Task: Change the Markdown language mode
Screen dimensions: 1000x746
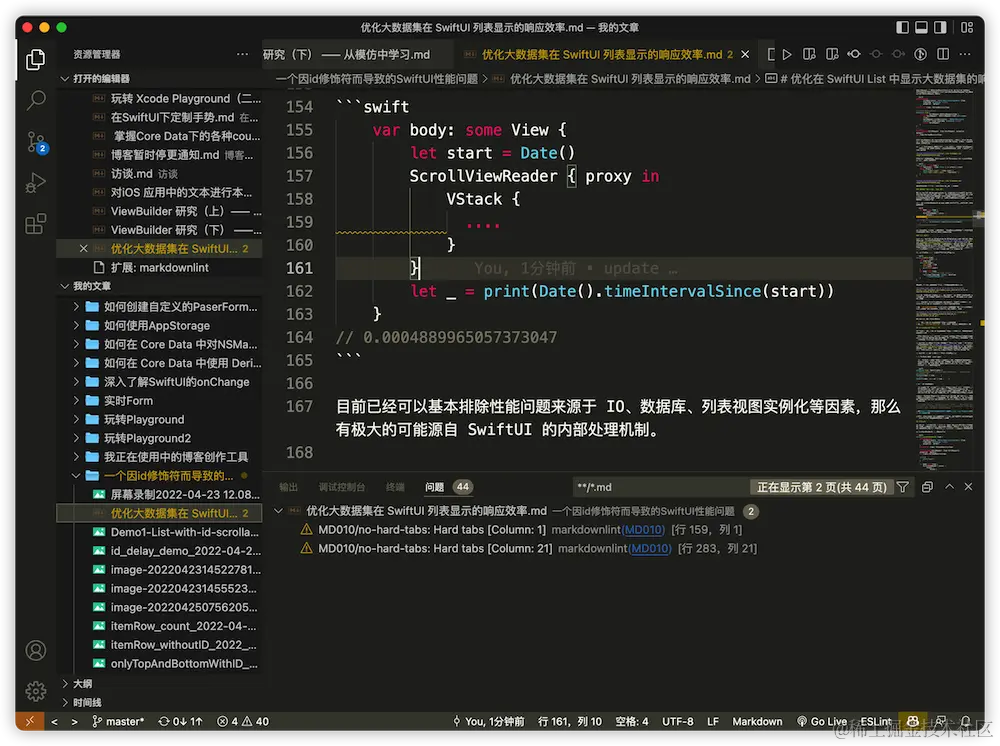Action: point(757,722)
